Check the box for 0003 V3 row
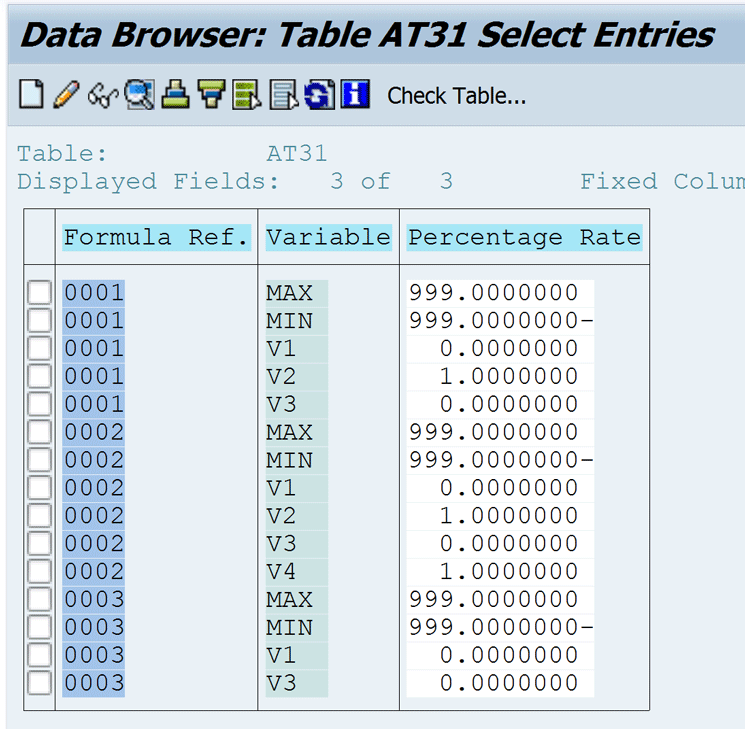Screen dimensions: 745x729 click(x=39, y=683)
